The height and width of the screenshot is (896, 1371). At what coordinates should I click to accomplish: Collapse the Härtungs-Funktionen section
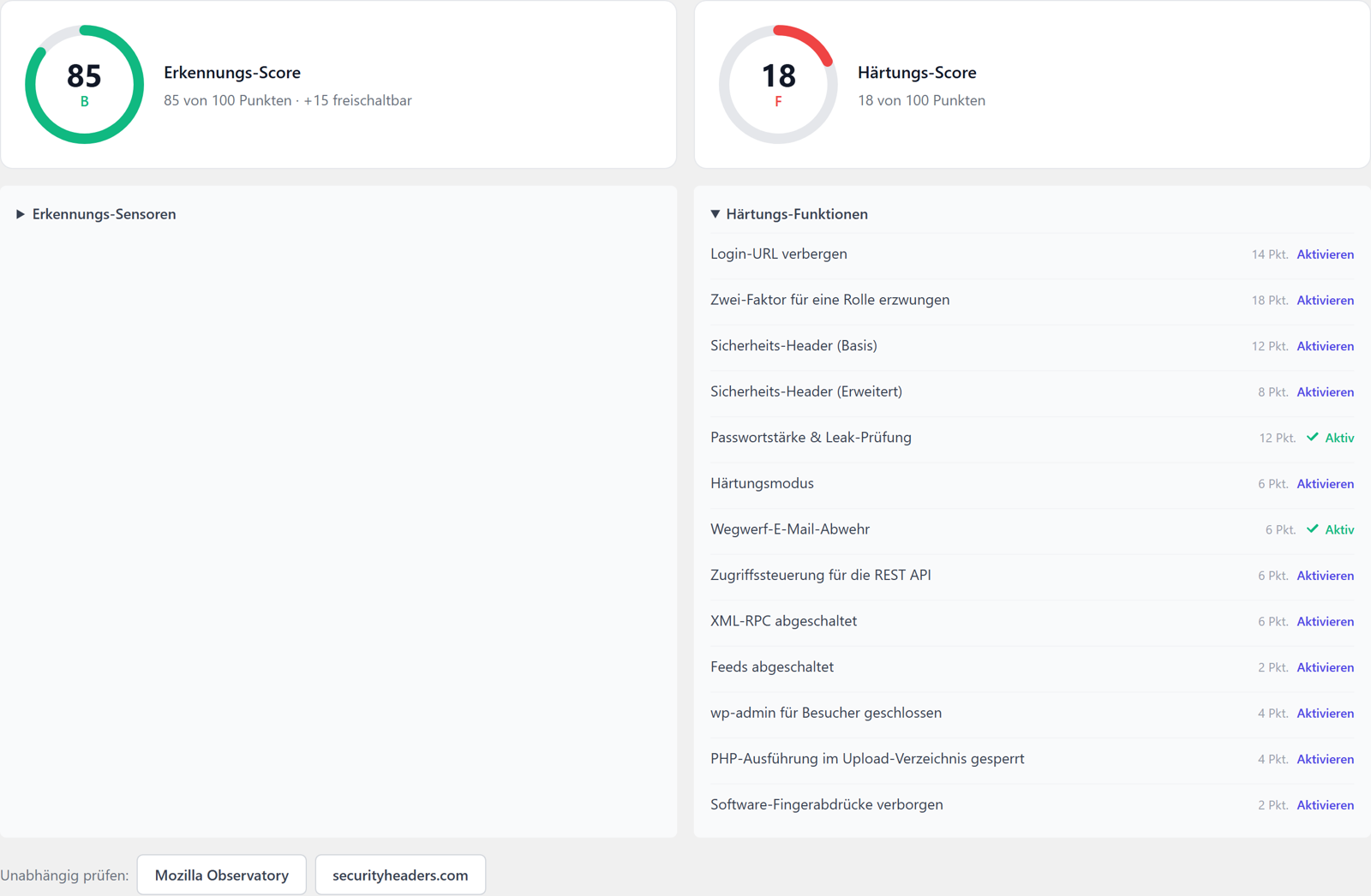point(789,214)
